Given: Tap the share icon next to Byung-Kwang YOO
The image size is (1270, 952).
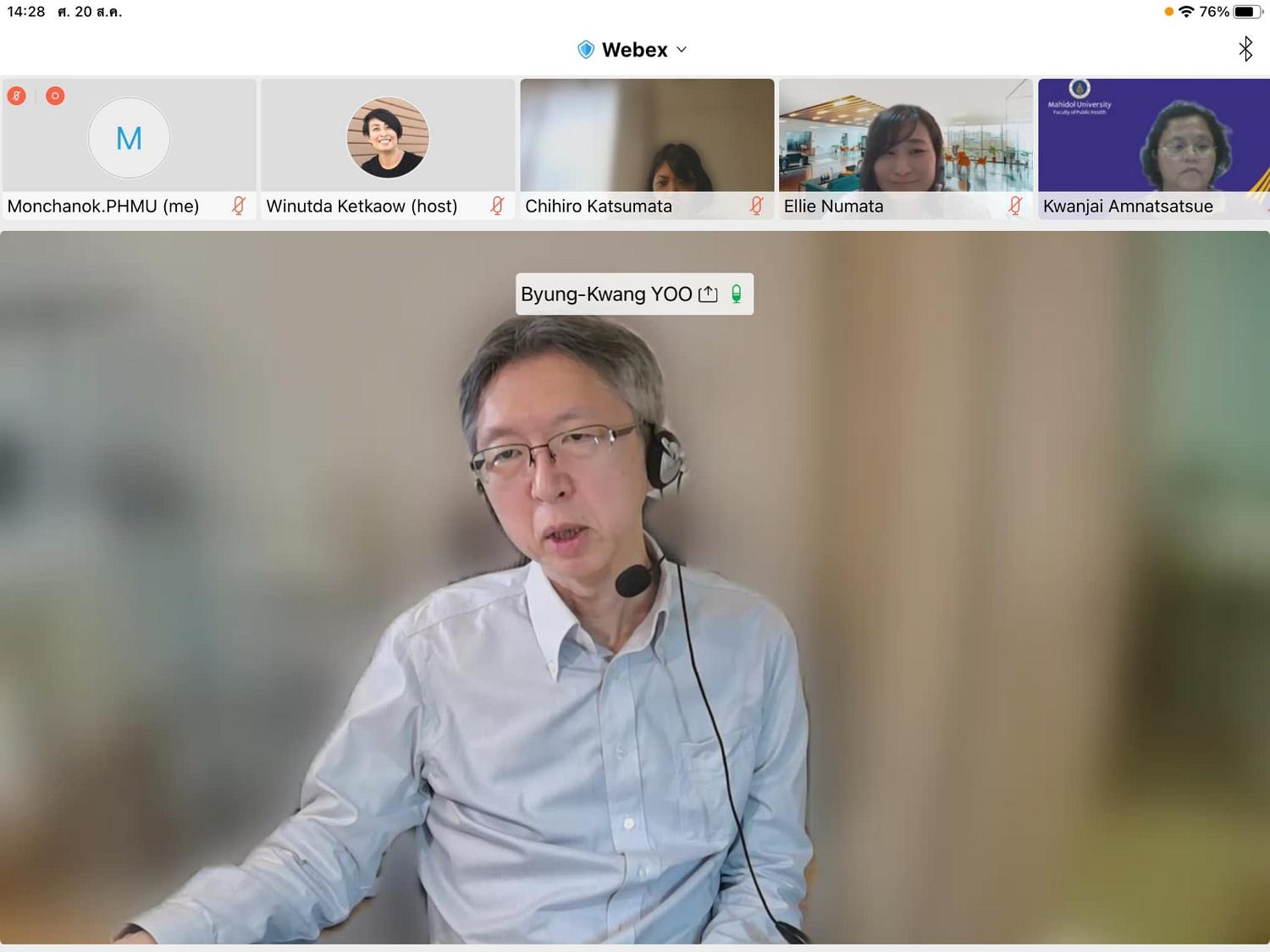Looking at the screenshot, I should point(708,294).
